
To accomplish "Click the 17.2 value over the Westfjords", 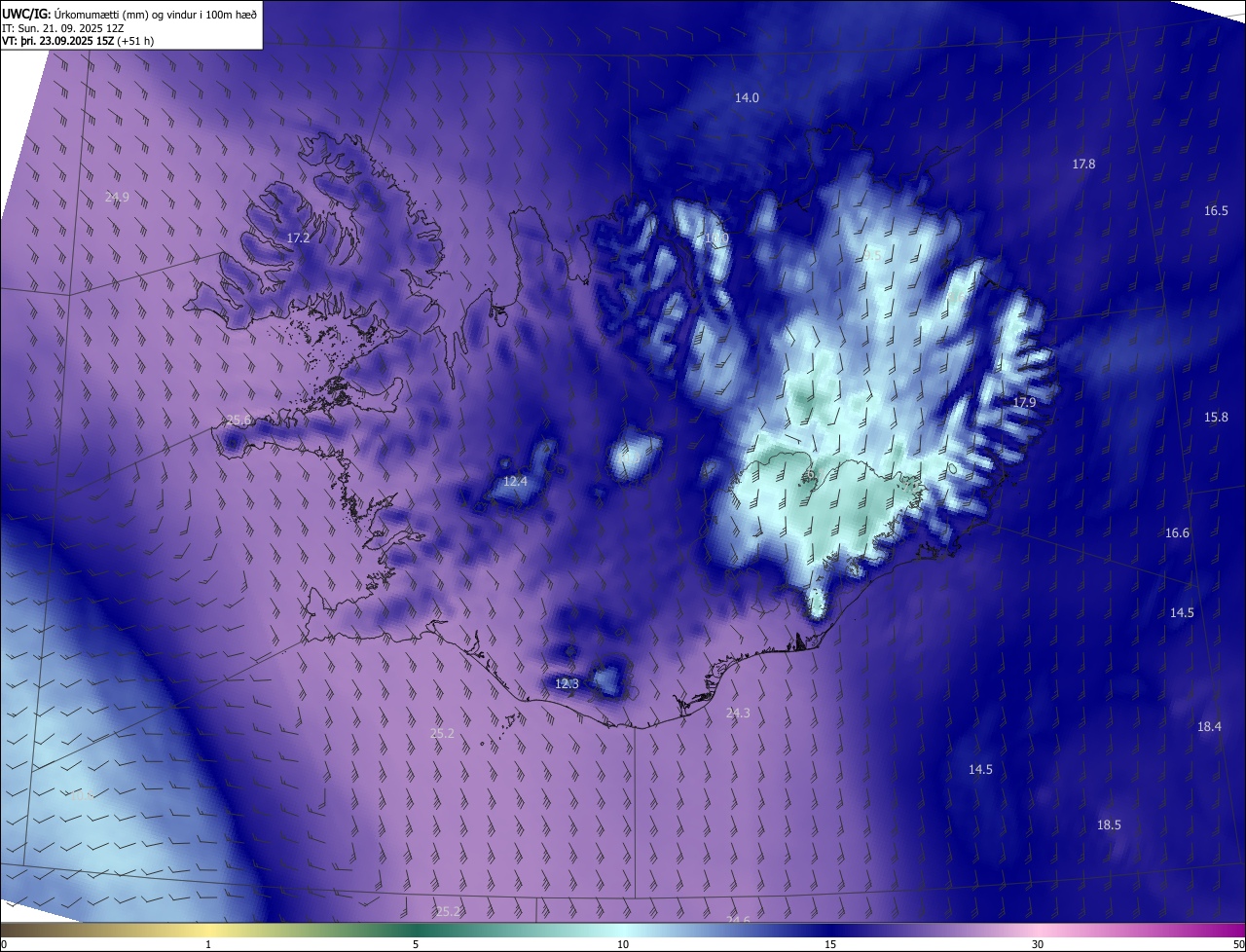I will point(298,238).
